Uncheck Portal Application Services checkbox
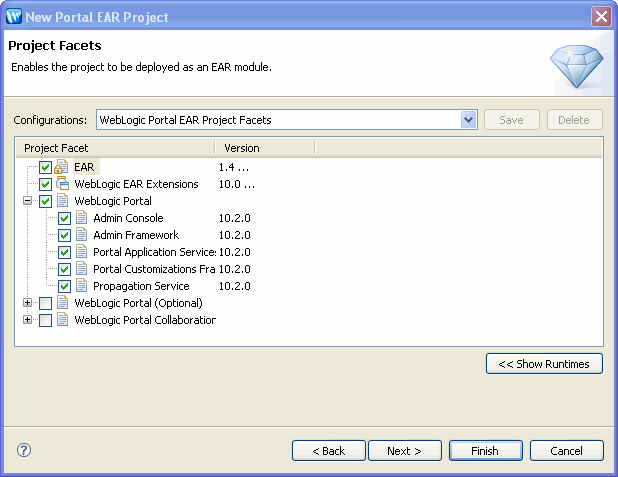Viewport: 618px width, 477px height. pyautogui.click(x=64, y=252)
